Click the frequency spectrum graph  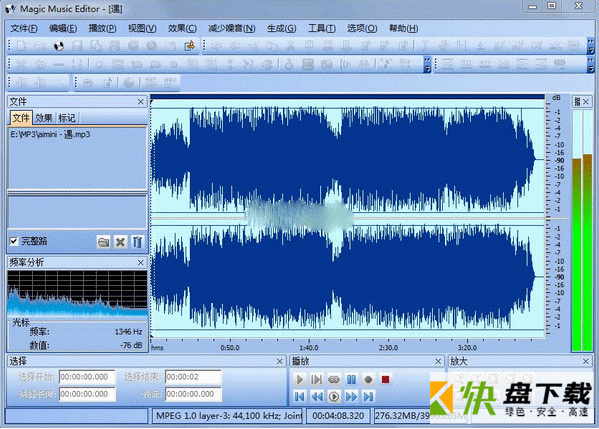tap(77, 293)
